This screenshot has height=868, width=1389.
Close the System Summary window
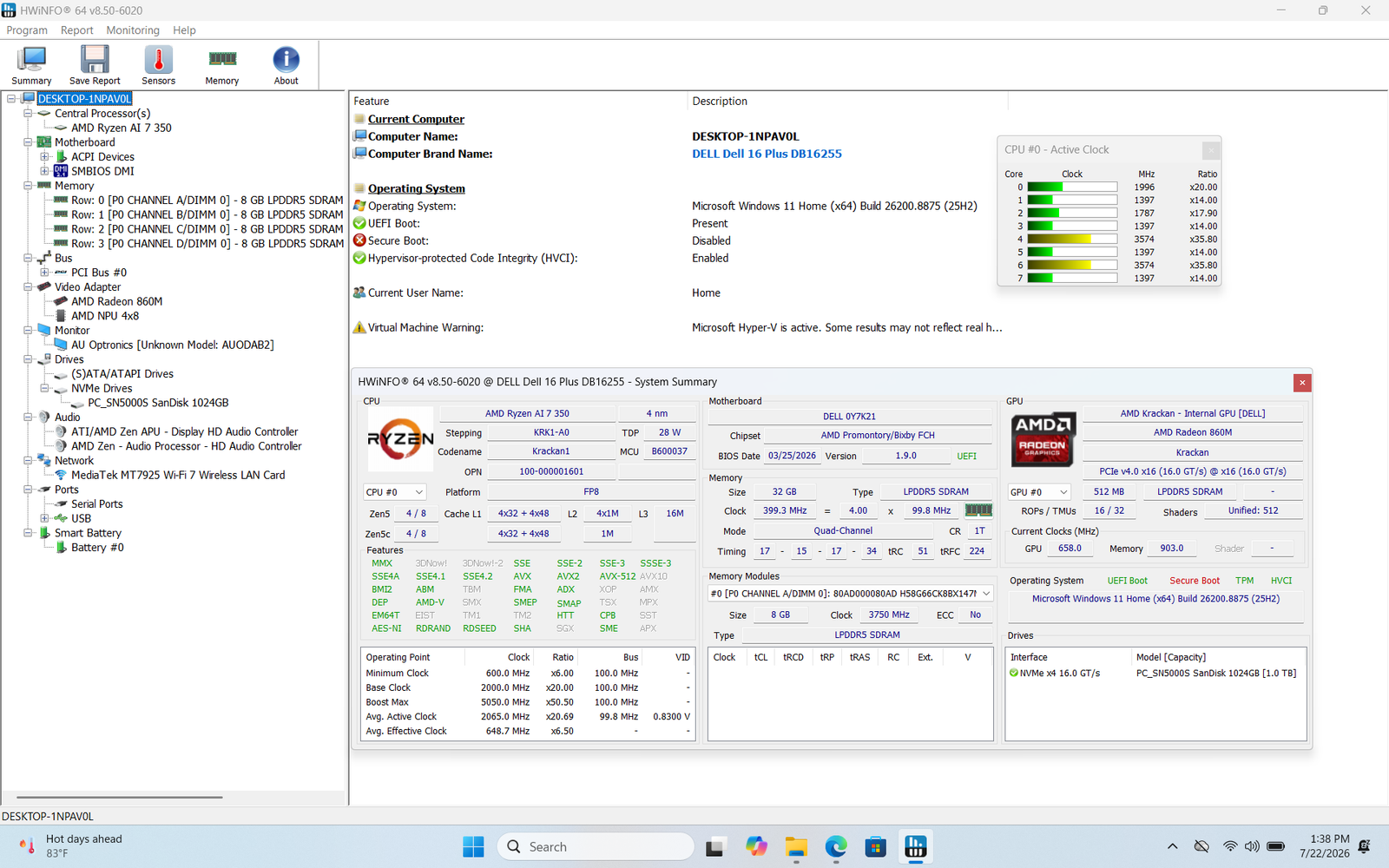(x=1301, y=383)
